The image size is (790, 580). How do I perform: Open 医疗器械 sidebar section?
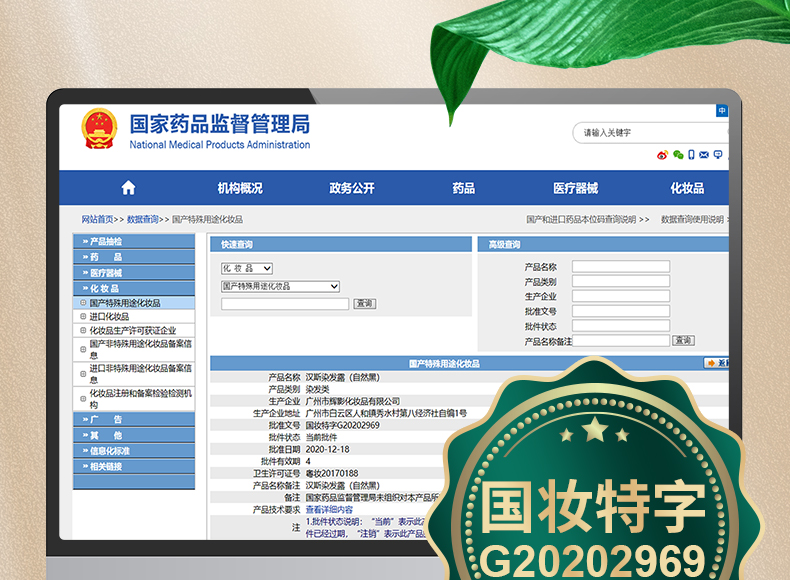(134, 273)
